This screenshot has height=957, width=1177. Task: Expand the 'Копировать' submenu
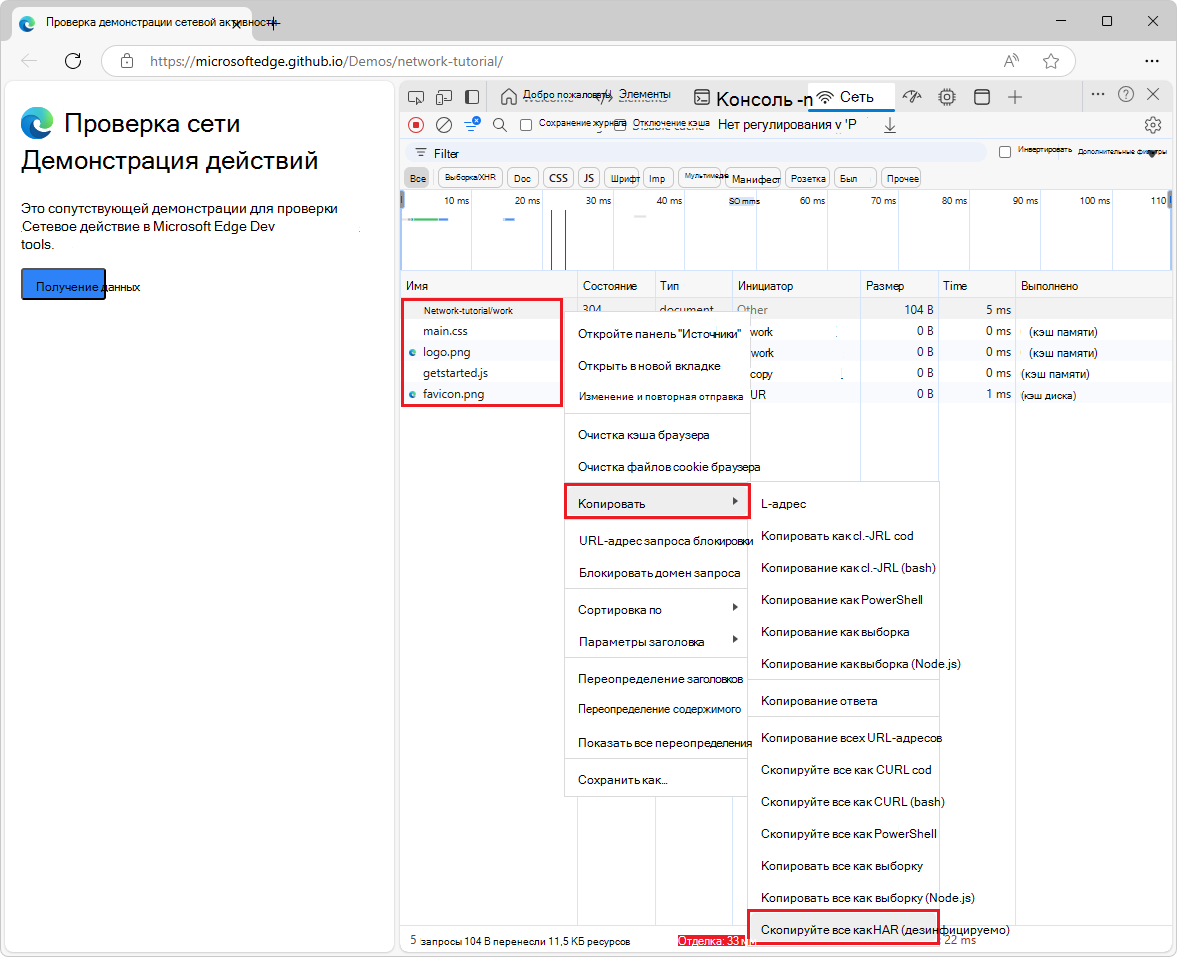[657, 504]
